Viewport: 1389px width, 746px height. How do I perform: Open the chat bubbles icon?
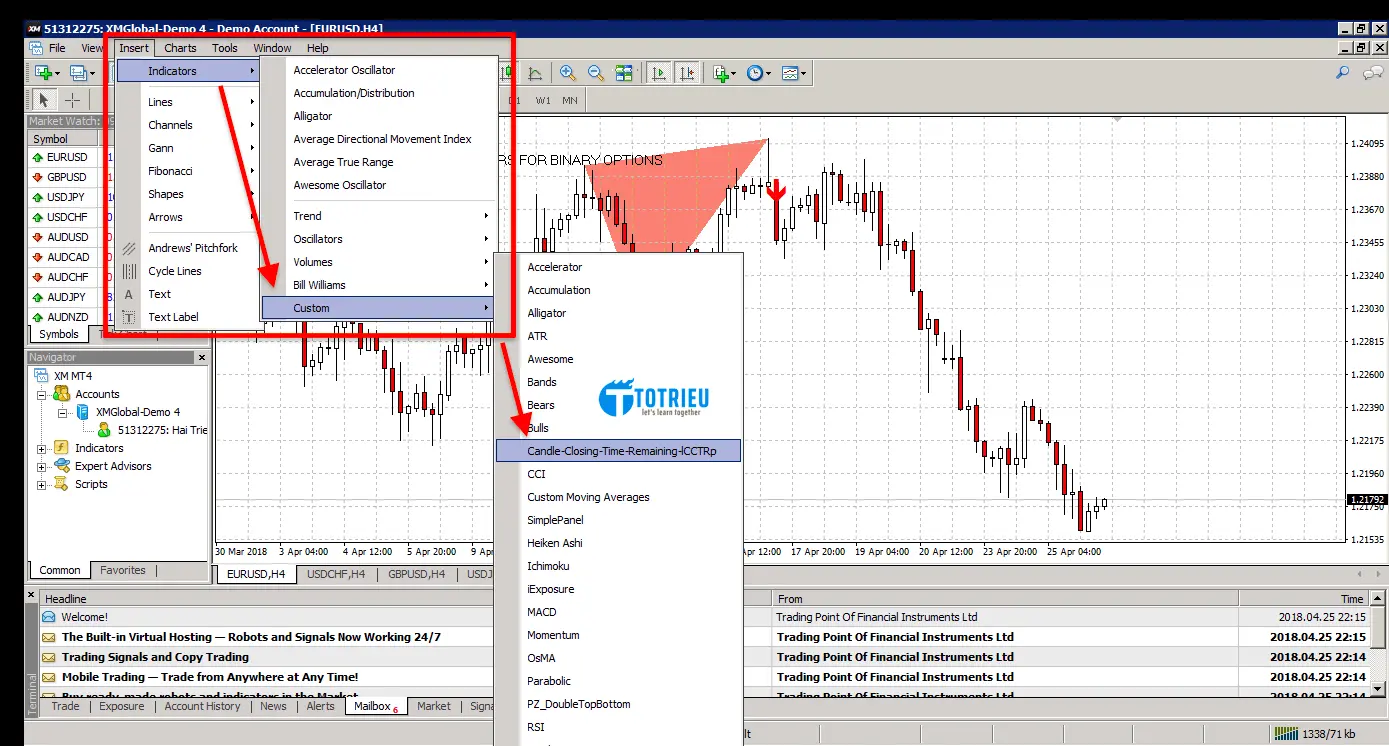point(1374,73)
